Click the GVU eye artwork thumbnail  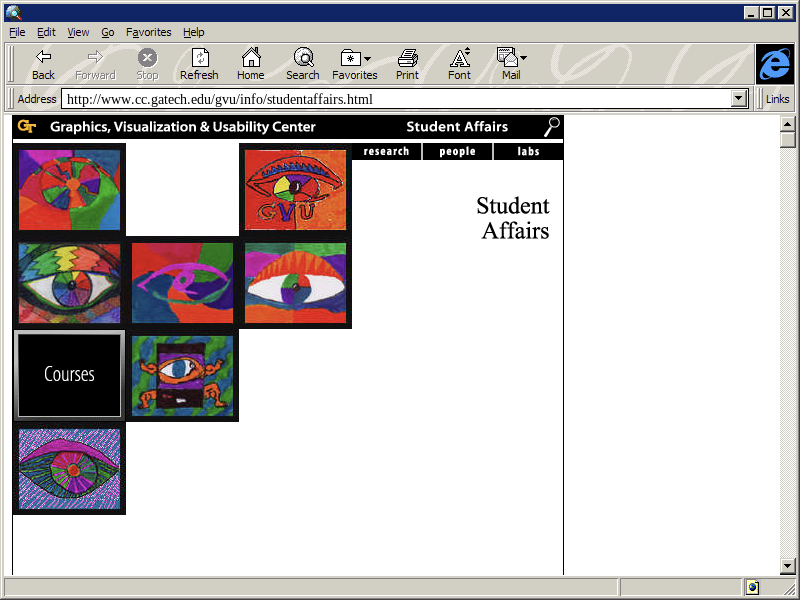[294, 189]
